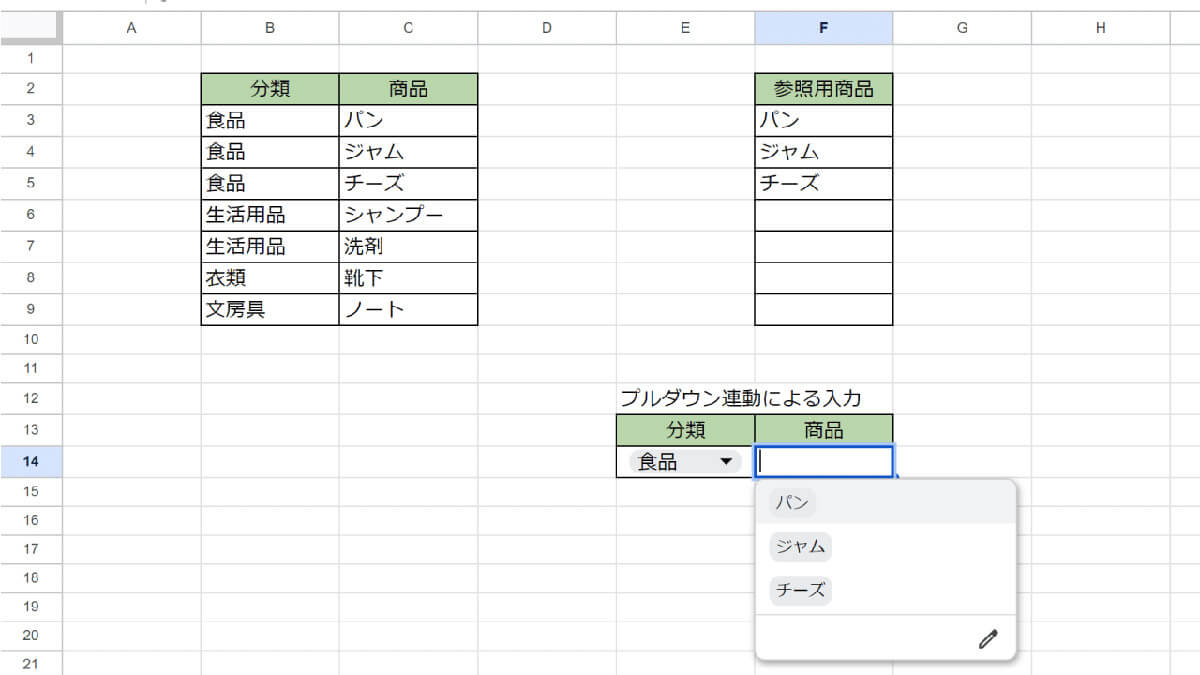Select the 洗剤 cell
Viewport: 1200px width, 675px height.
point(408,246)
